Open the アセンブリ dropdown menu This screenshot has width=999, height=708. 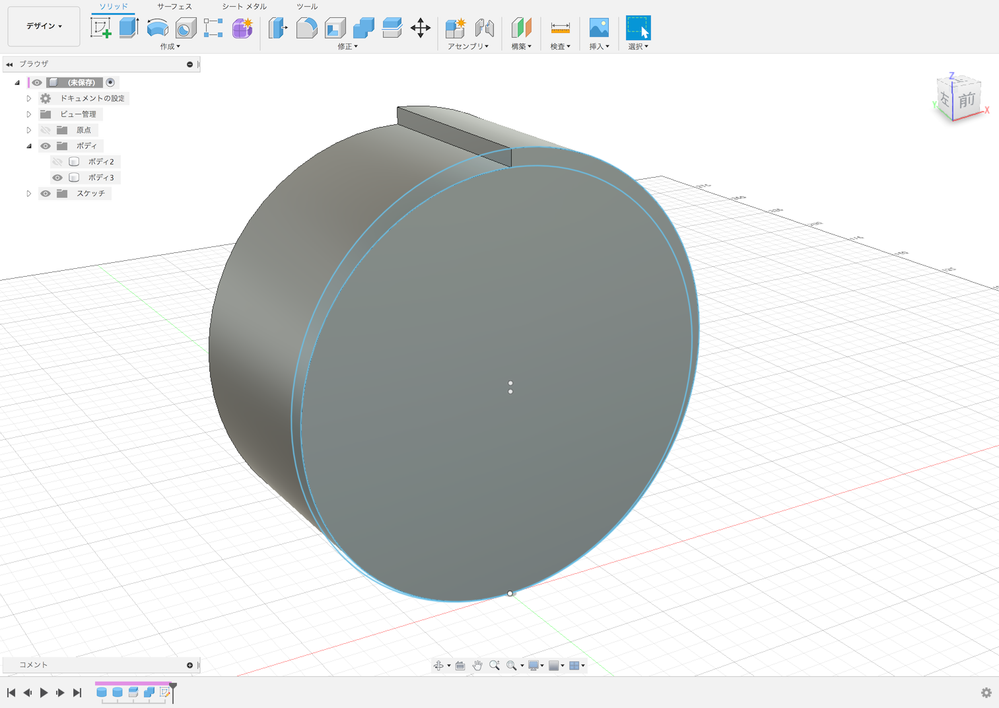[468, 47]
